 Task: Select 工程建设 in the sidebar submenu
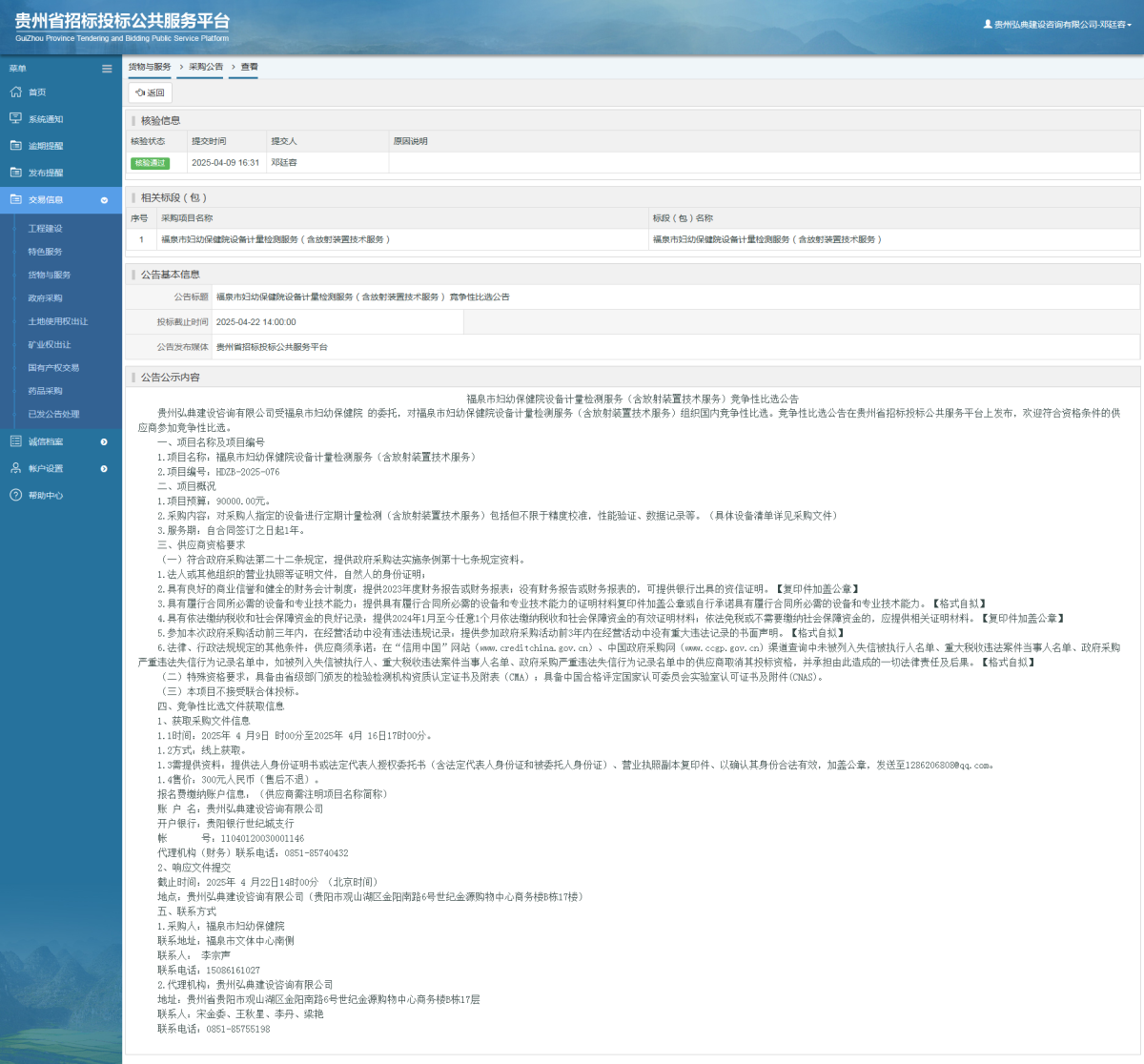45,229
